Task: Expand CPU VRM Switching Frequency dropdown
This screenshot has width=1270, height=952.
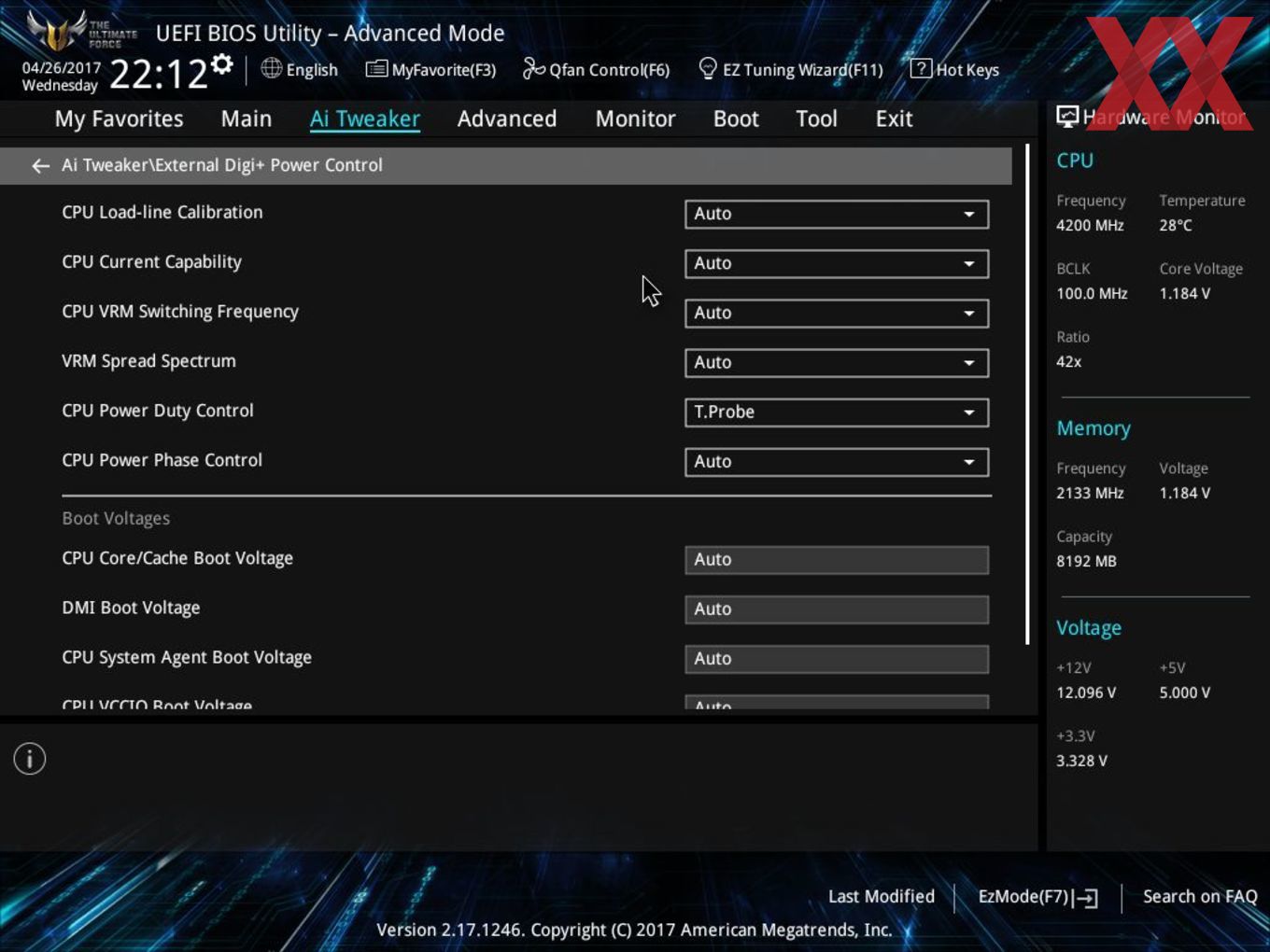Action: click(837, 313)
